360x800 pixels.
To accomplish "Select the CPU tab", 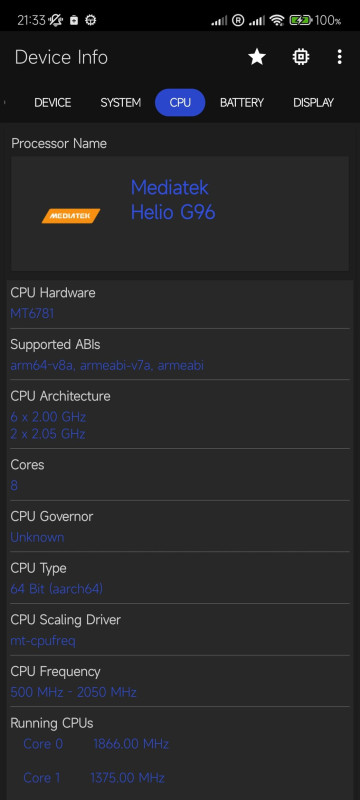I will [x=180, y=103].
